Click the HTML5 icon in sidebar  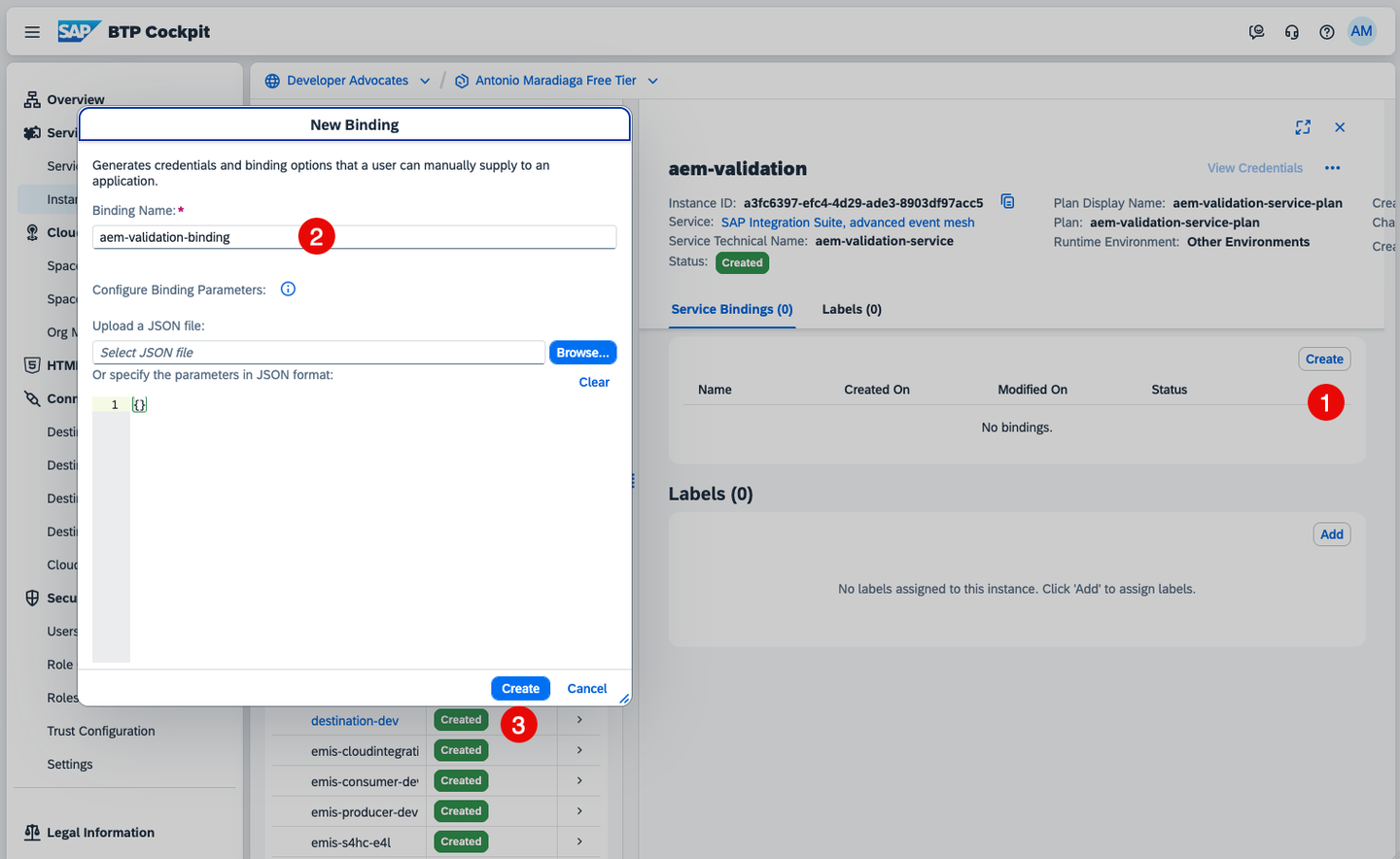(32, 365)
